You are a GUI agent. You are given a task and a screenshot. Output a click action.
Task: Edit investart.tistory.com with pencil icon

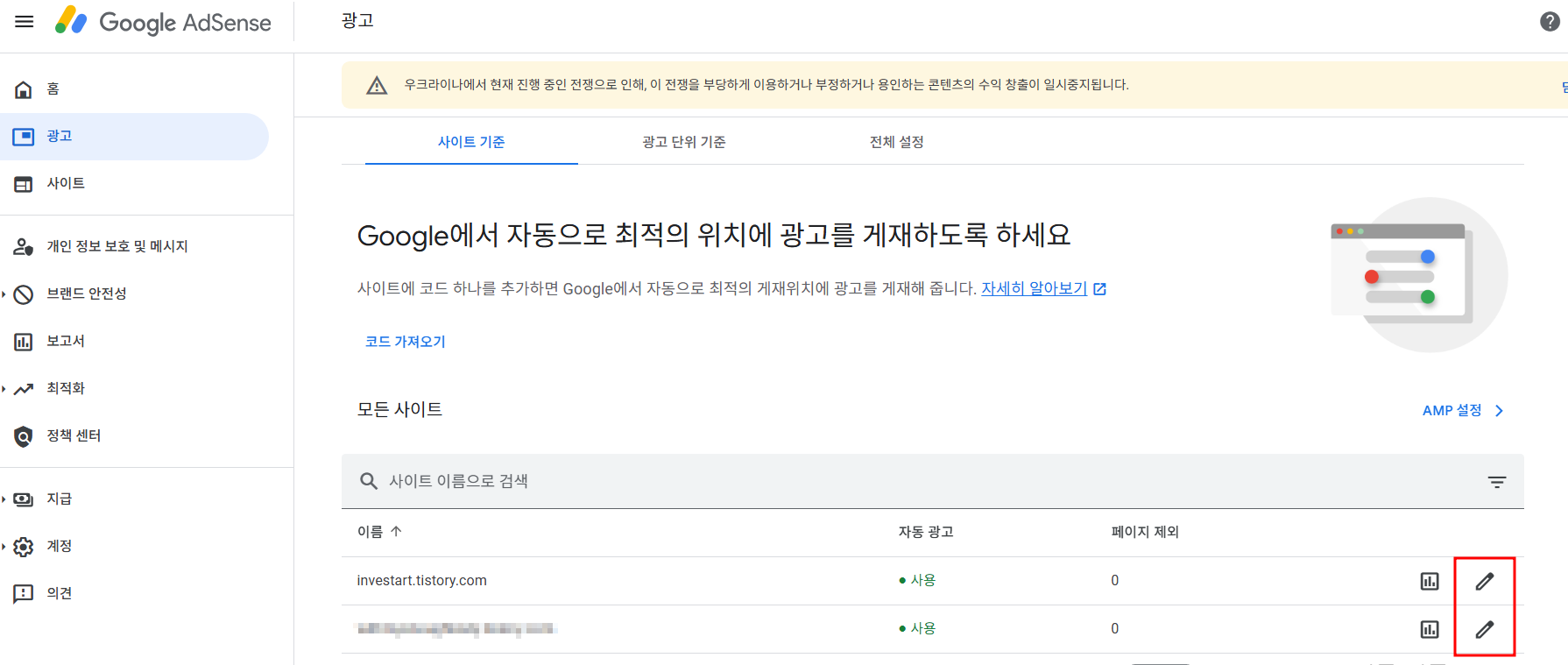click(1485, 581)
